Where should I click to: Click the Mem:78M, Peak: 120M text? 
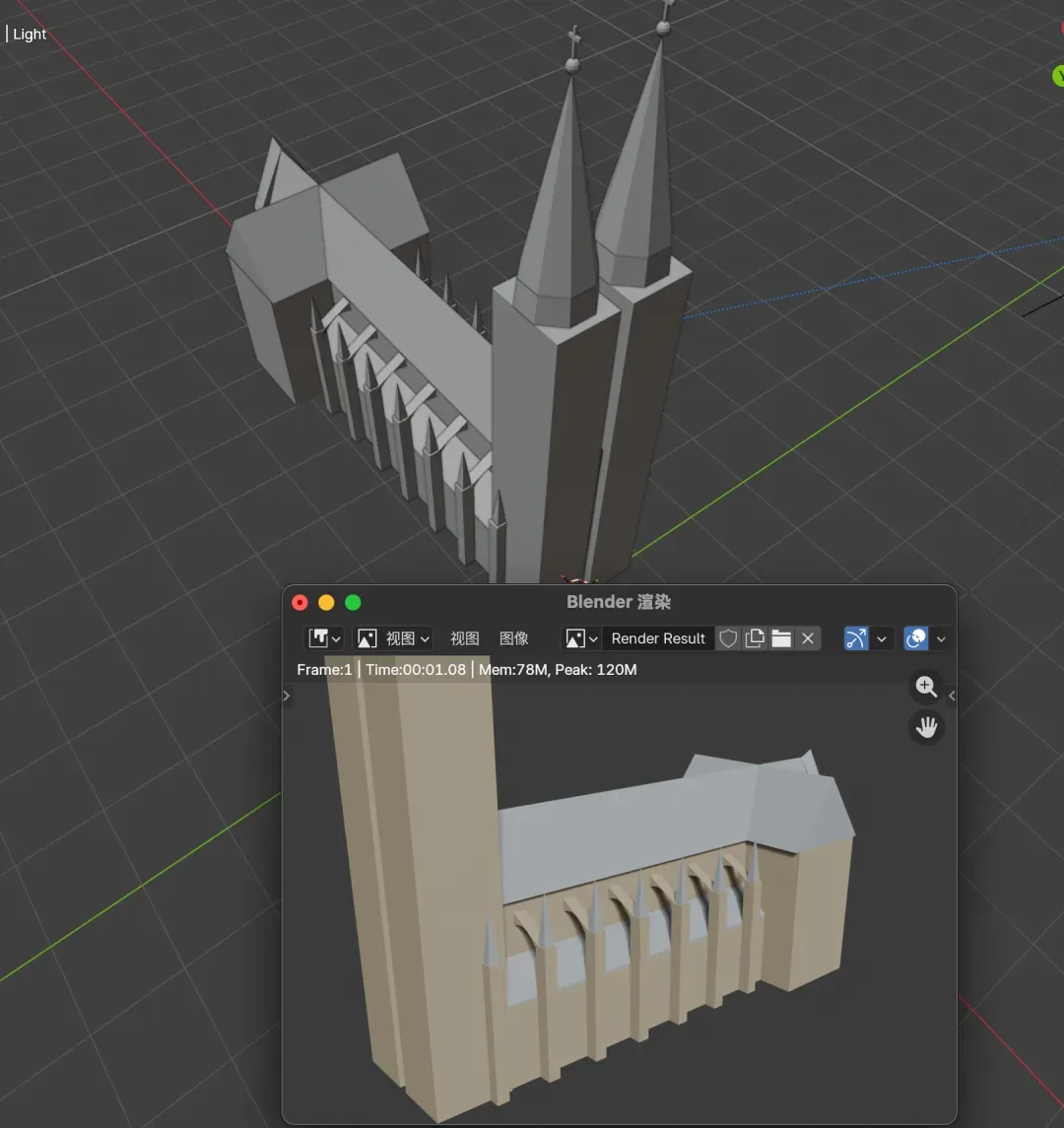pos(558,670)
